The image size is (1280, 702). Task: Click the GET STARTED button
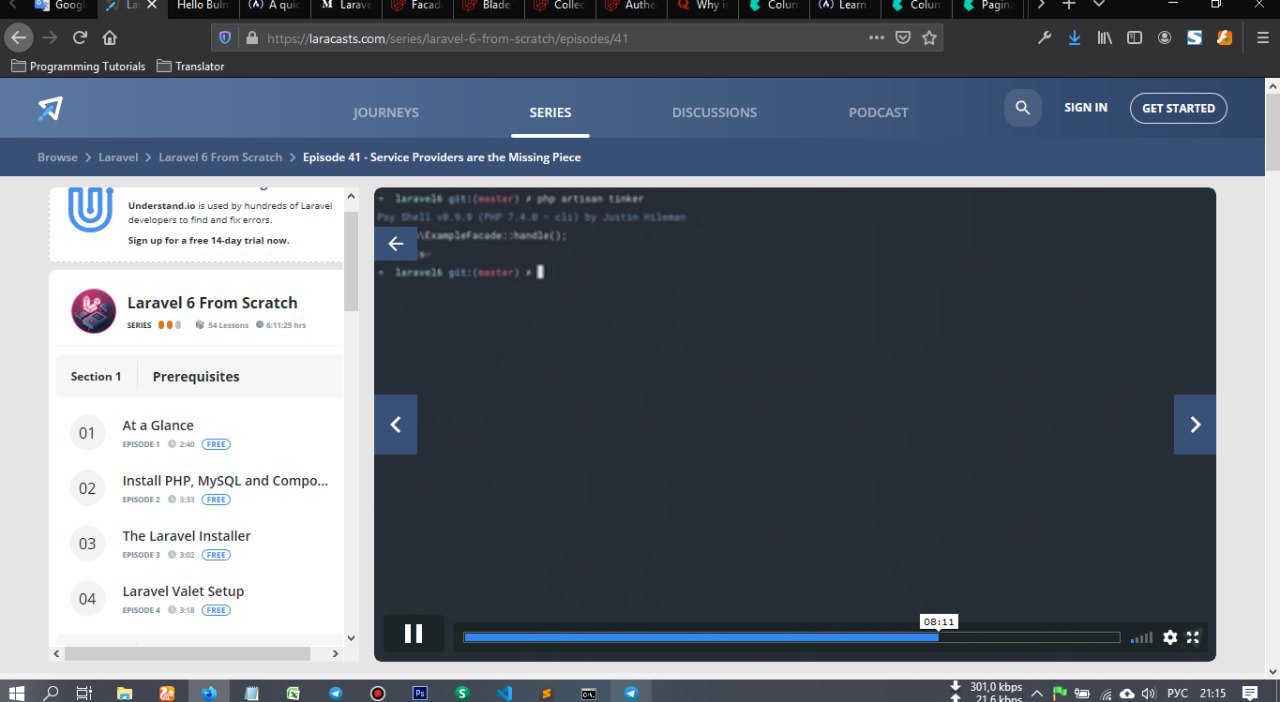pos(1178,108)
